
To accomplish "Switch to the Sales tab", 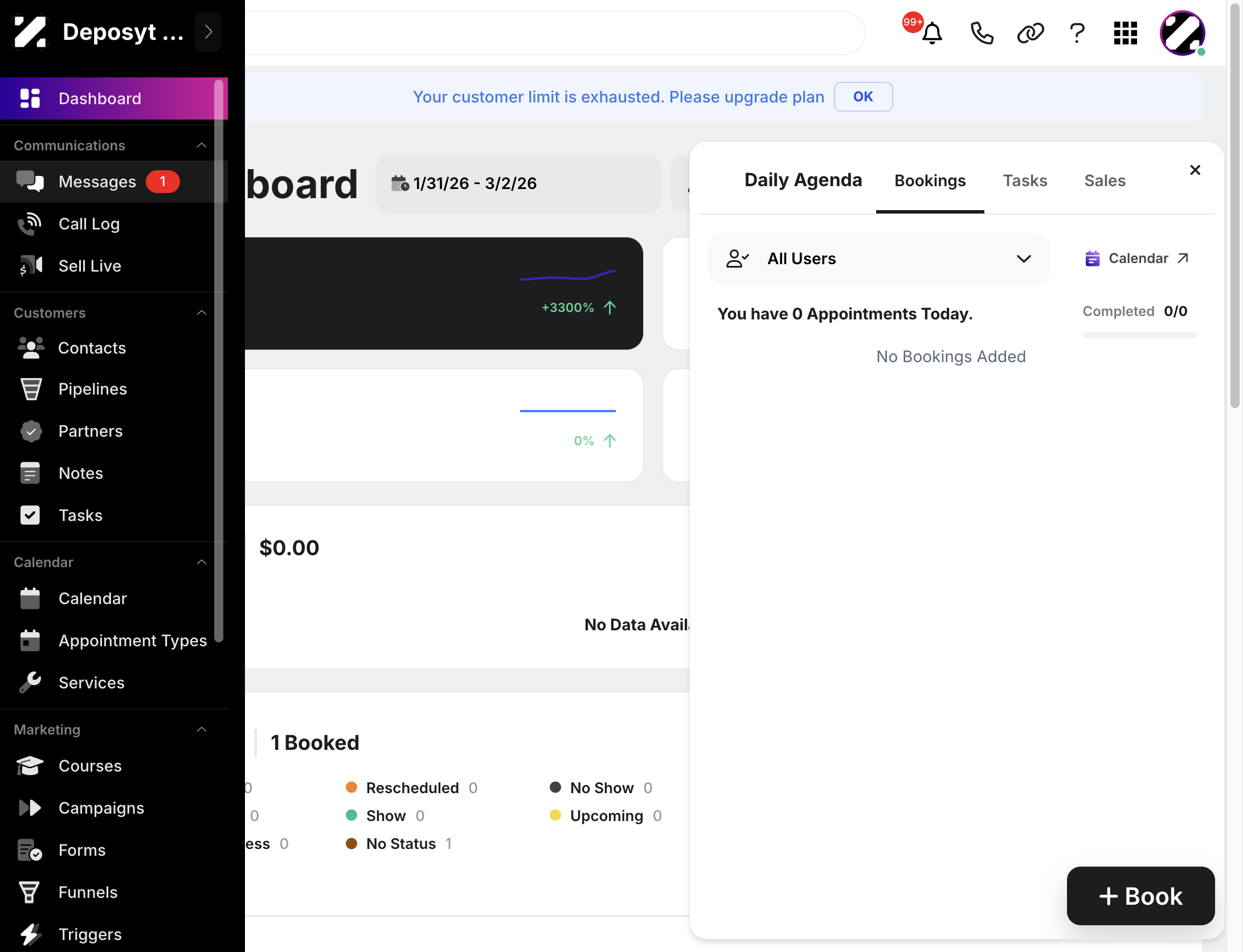I will (1105, 181).
